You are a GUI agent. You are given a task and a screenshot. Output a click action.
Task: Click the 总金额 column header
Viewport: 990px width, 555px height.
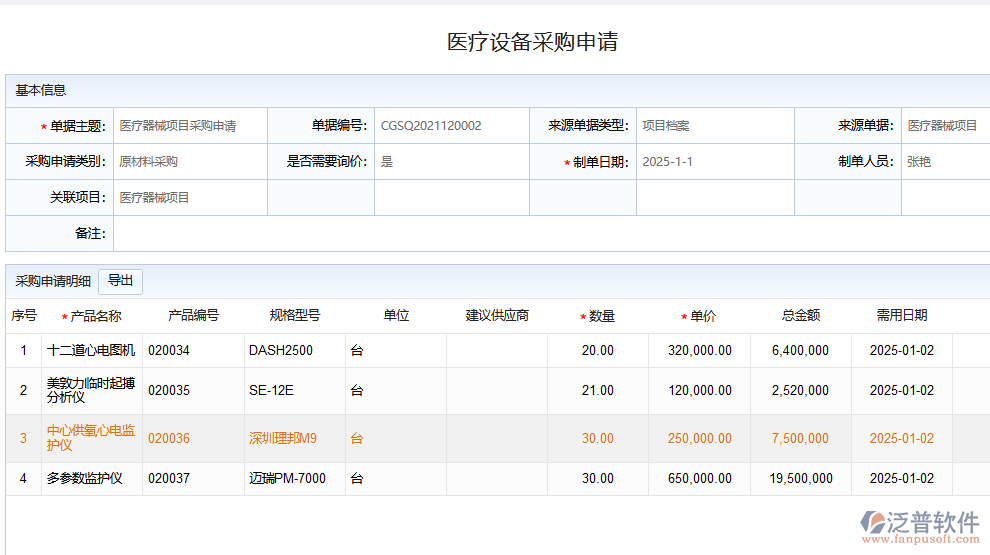800,316
